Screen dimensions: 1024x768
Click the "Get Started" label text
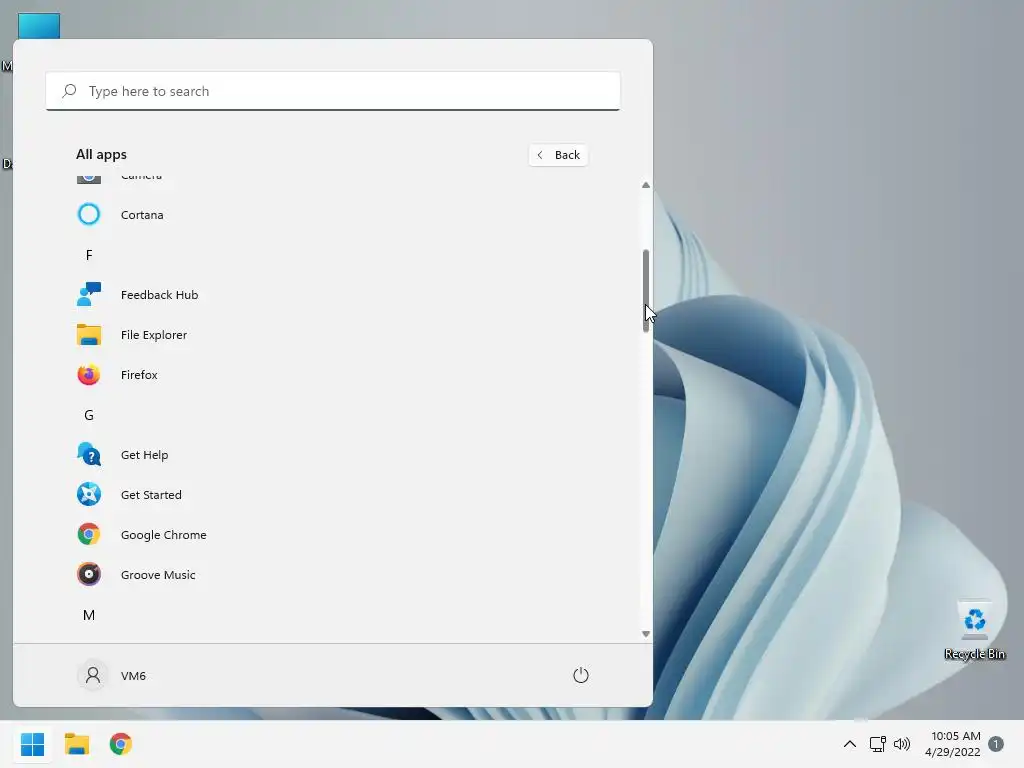(151, 494)
